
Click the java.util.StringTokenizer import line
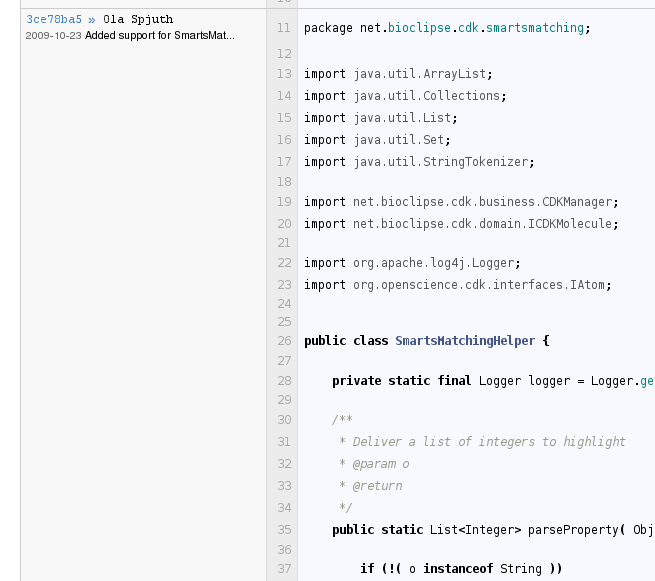(x=419, y=162)
